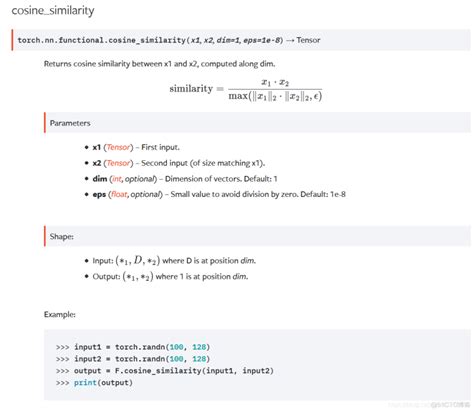The width and height of the screenshot is (474, 412).
Task: Click the dim parameter name in list
Action: click(x=100, y=179)
